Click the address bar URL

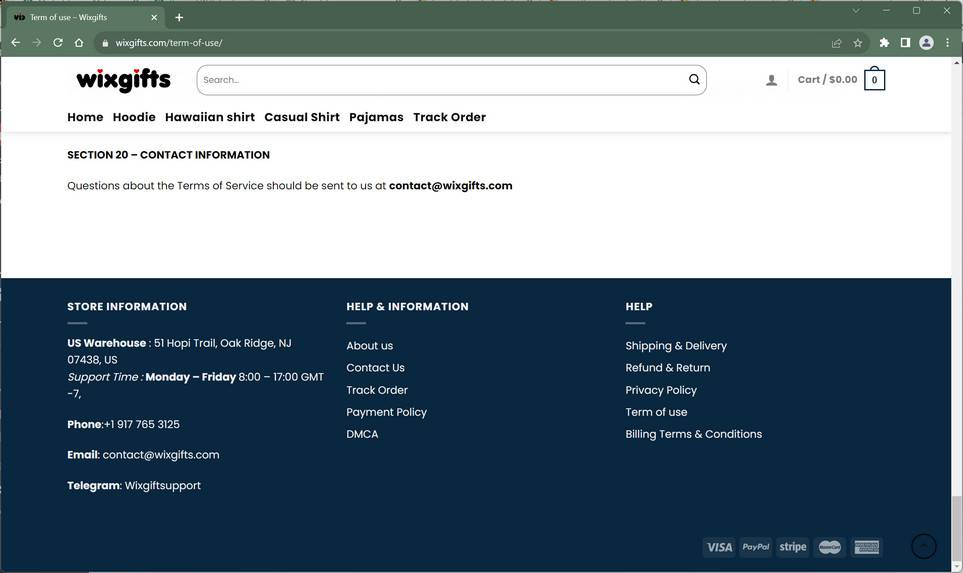[x=169, y=43]
